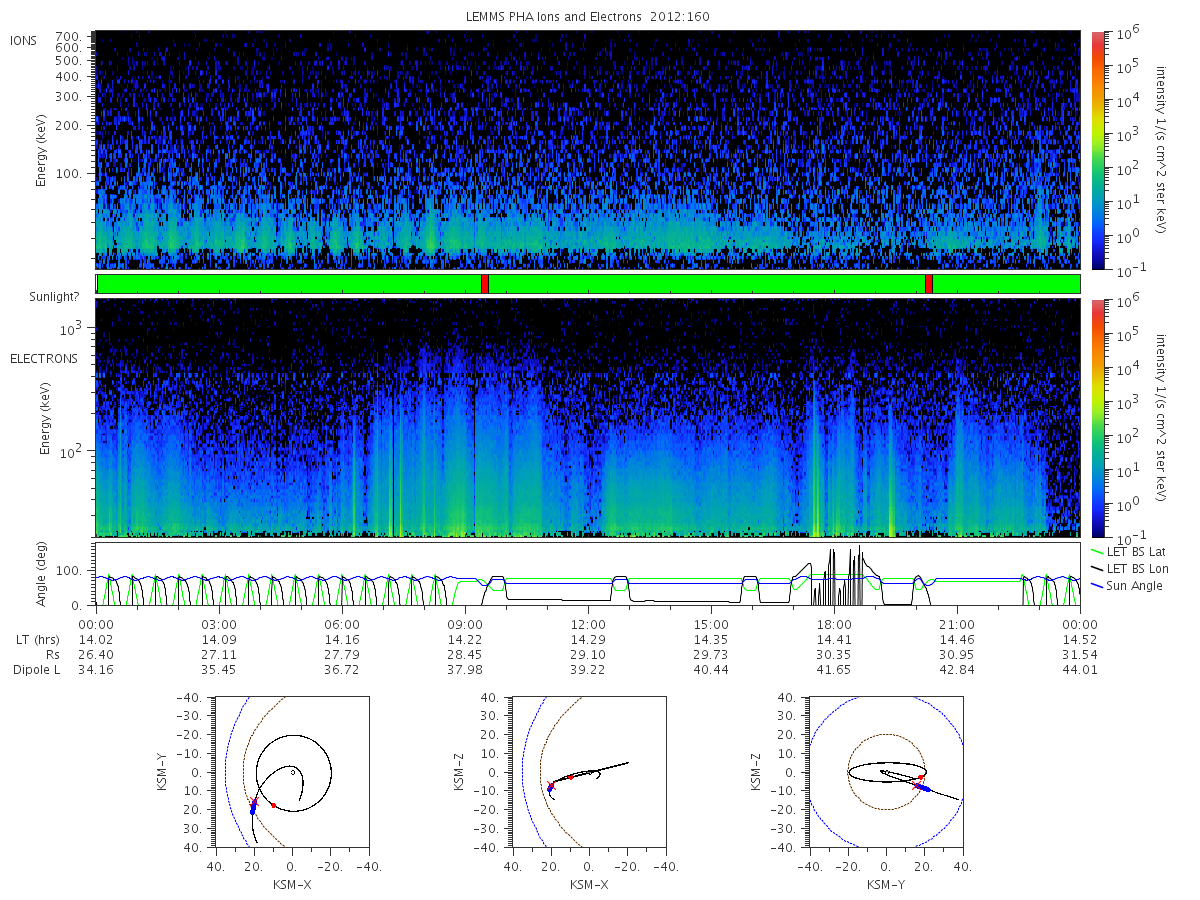Open the middle KSM-X versus KSM-Z orbit plot
This screenshot has height=900, width=1200.
point(589,772)
